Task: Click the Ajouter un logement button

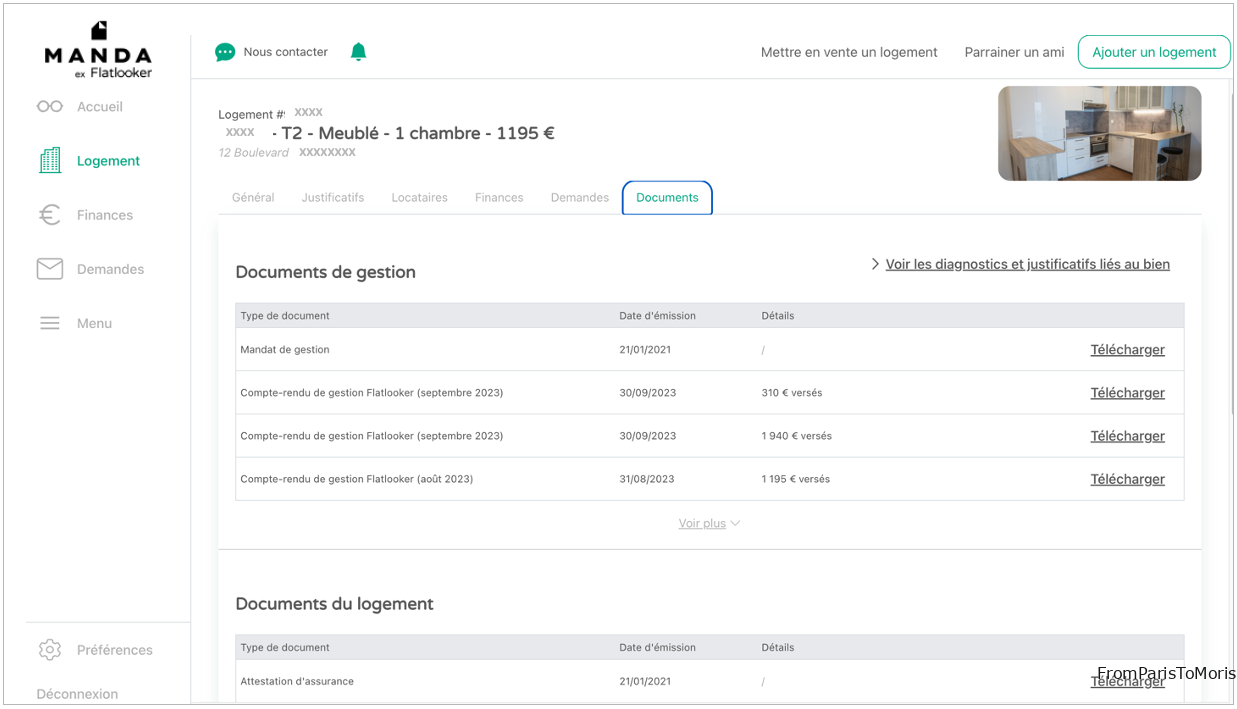Action: click(1154, 51)
